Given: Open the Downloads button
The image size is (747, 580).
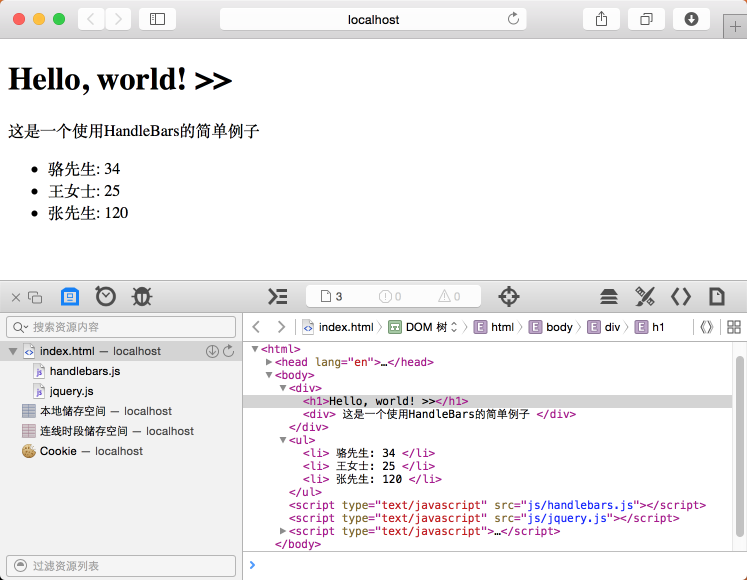Looking at the screenshot, I should pos(691,19).
